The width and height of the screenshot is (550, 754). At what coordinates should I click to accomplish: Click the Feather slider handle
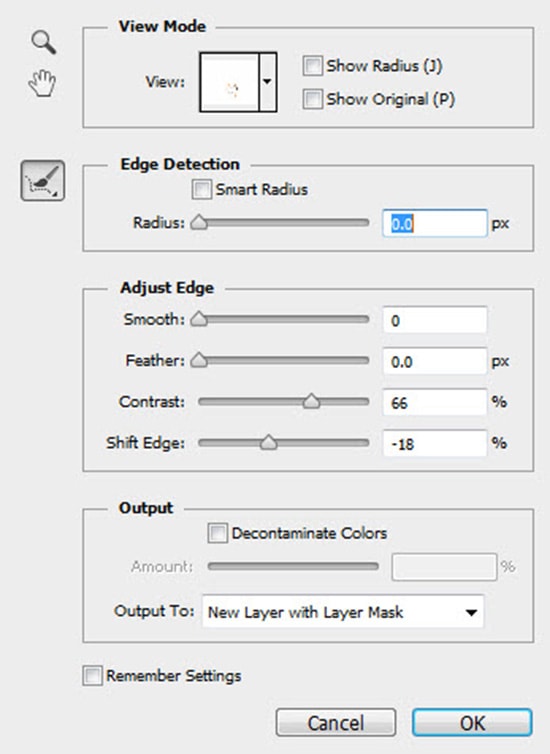pyautogui.click(x=199, y=360)
